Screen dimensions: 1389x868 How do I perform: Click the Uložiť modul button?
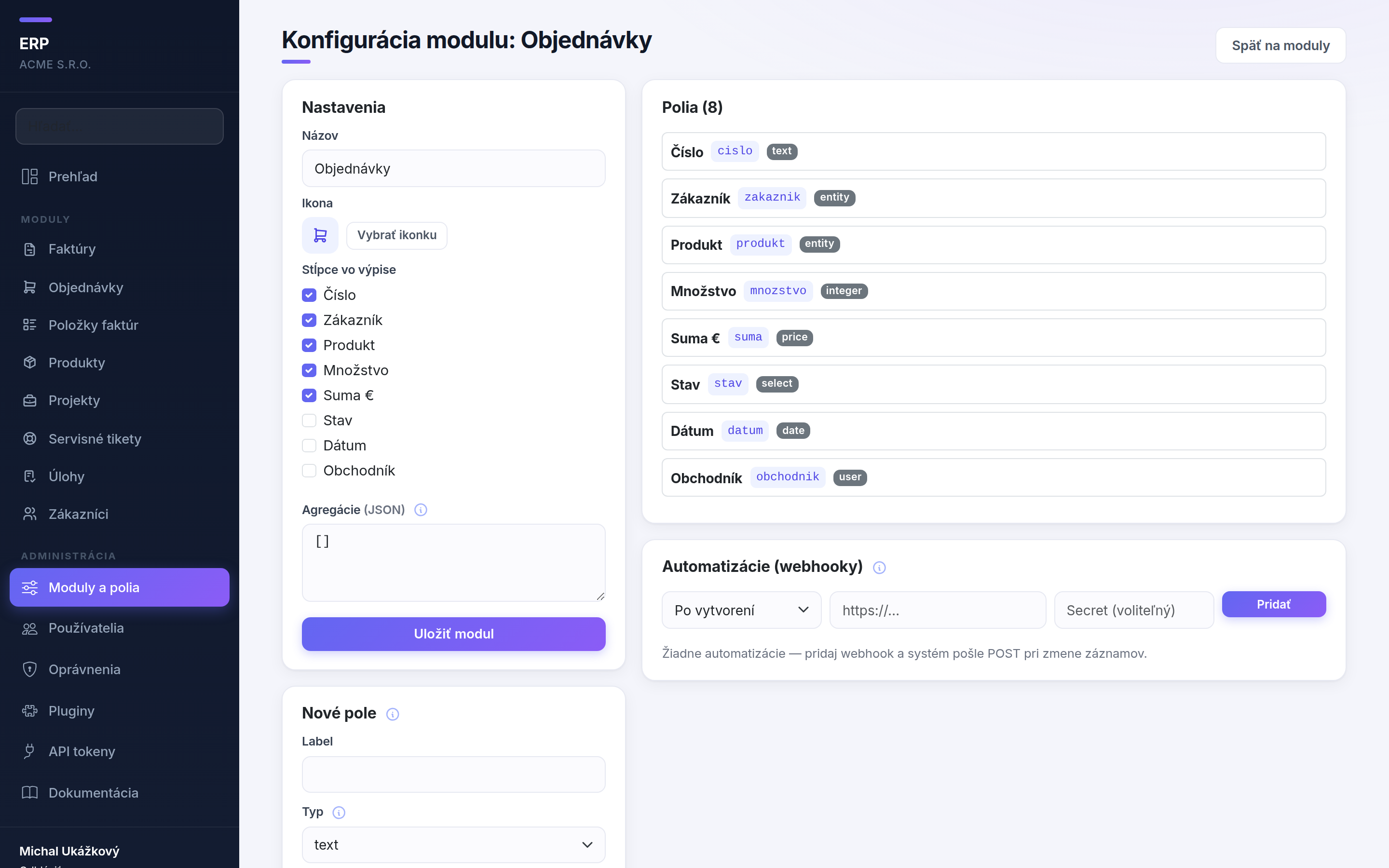(x=453, y=634)
